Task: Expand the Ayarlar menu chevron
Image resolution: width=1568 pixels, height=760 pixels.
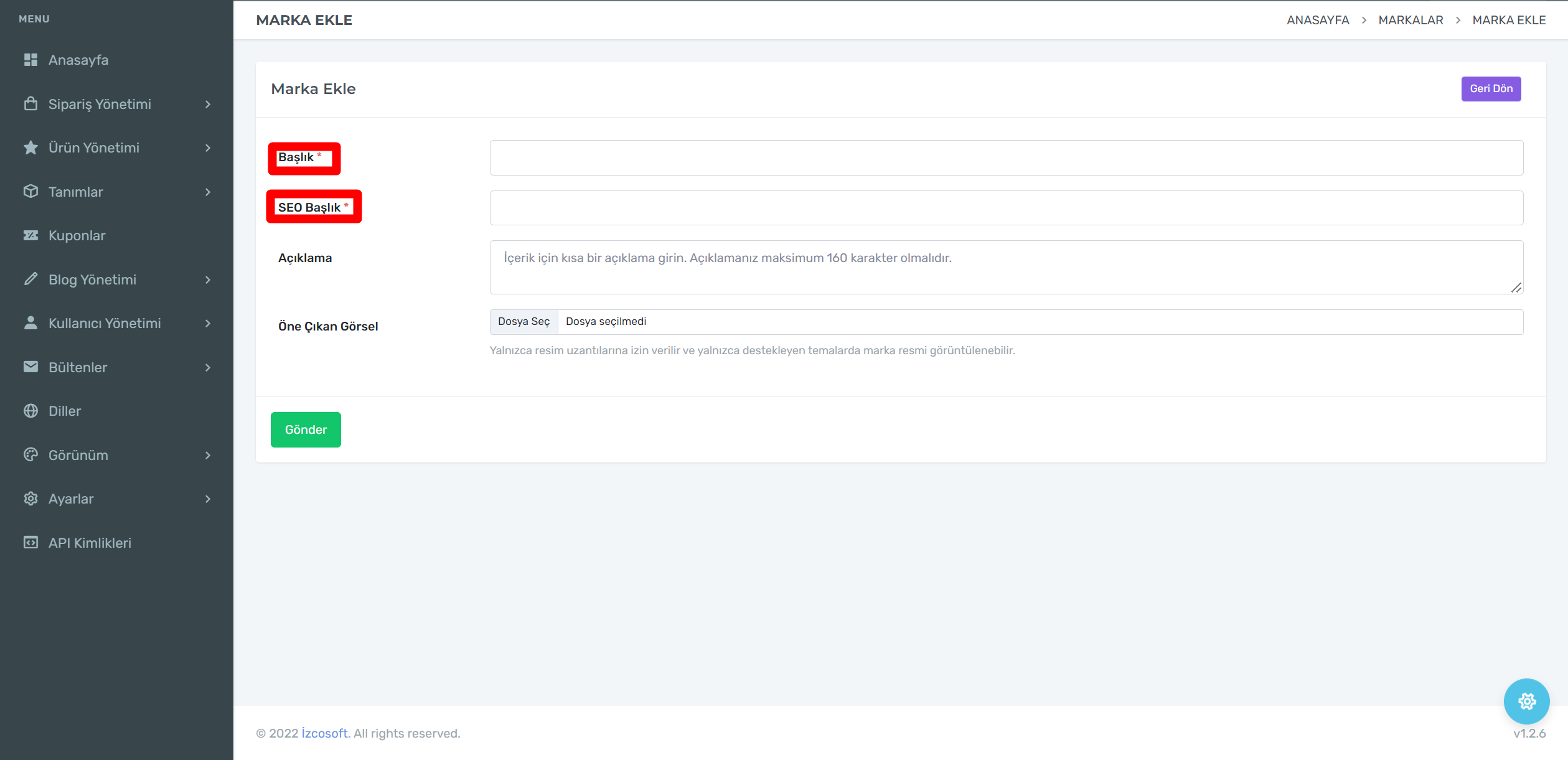Action: 208,499
